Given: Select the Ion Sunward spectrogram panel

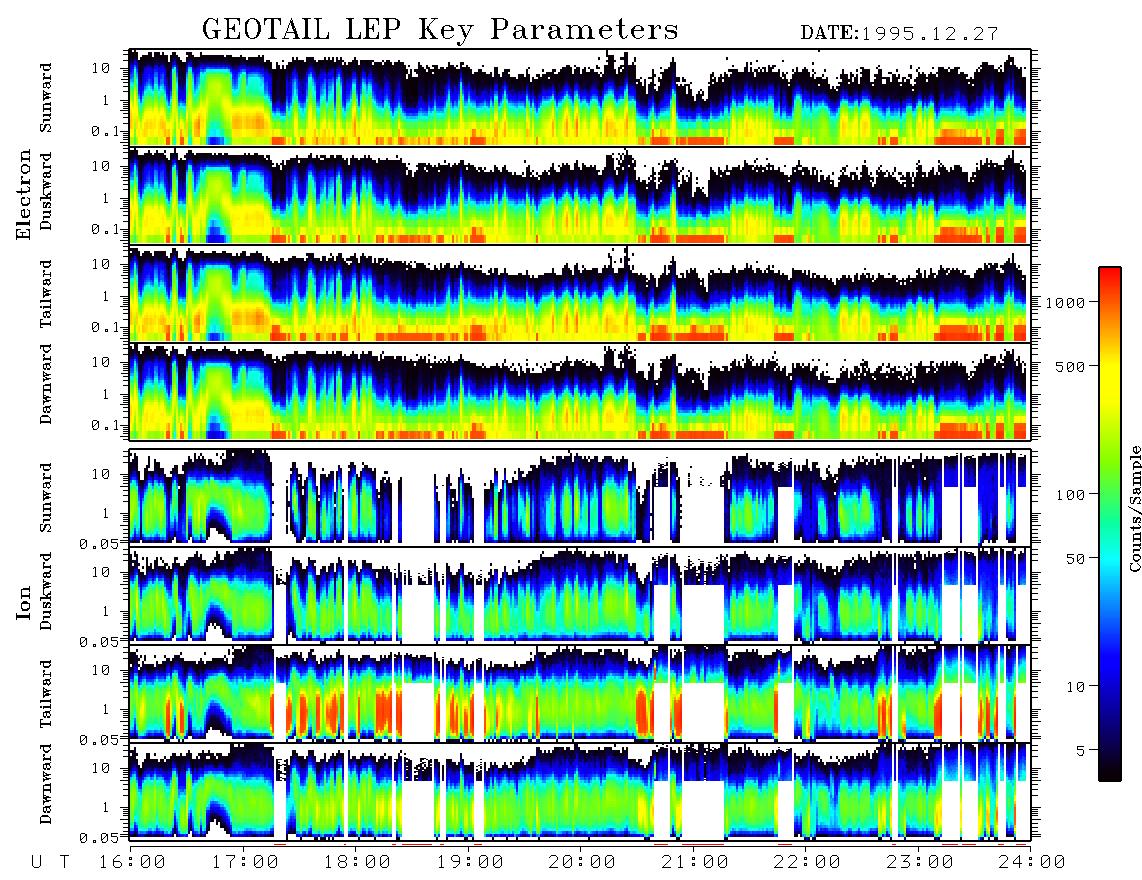Looking at the screenshot, I should (579, 497).
